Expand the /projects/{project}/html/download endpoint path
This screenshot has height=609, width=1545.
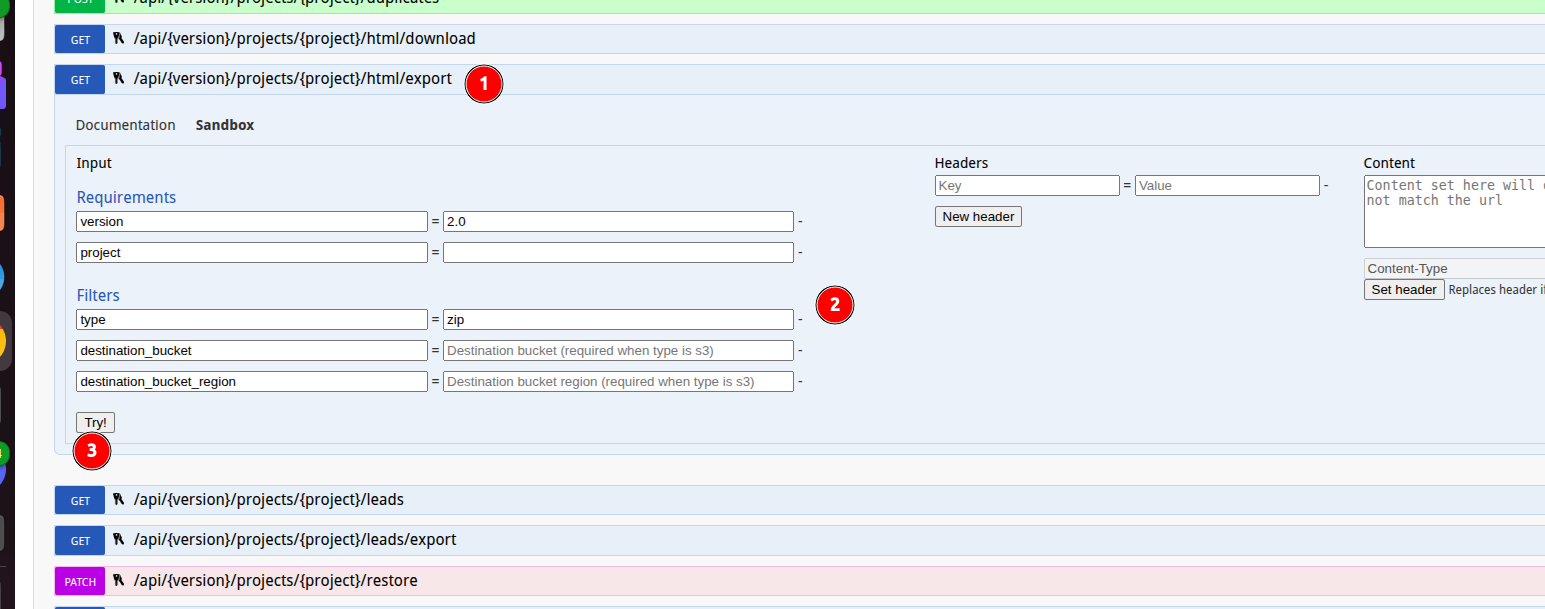(x=304, y=39)
